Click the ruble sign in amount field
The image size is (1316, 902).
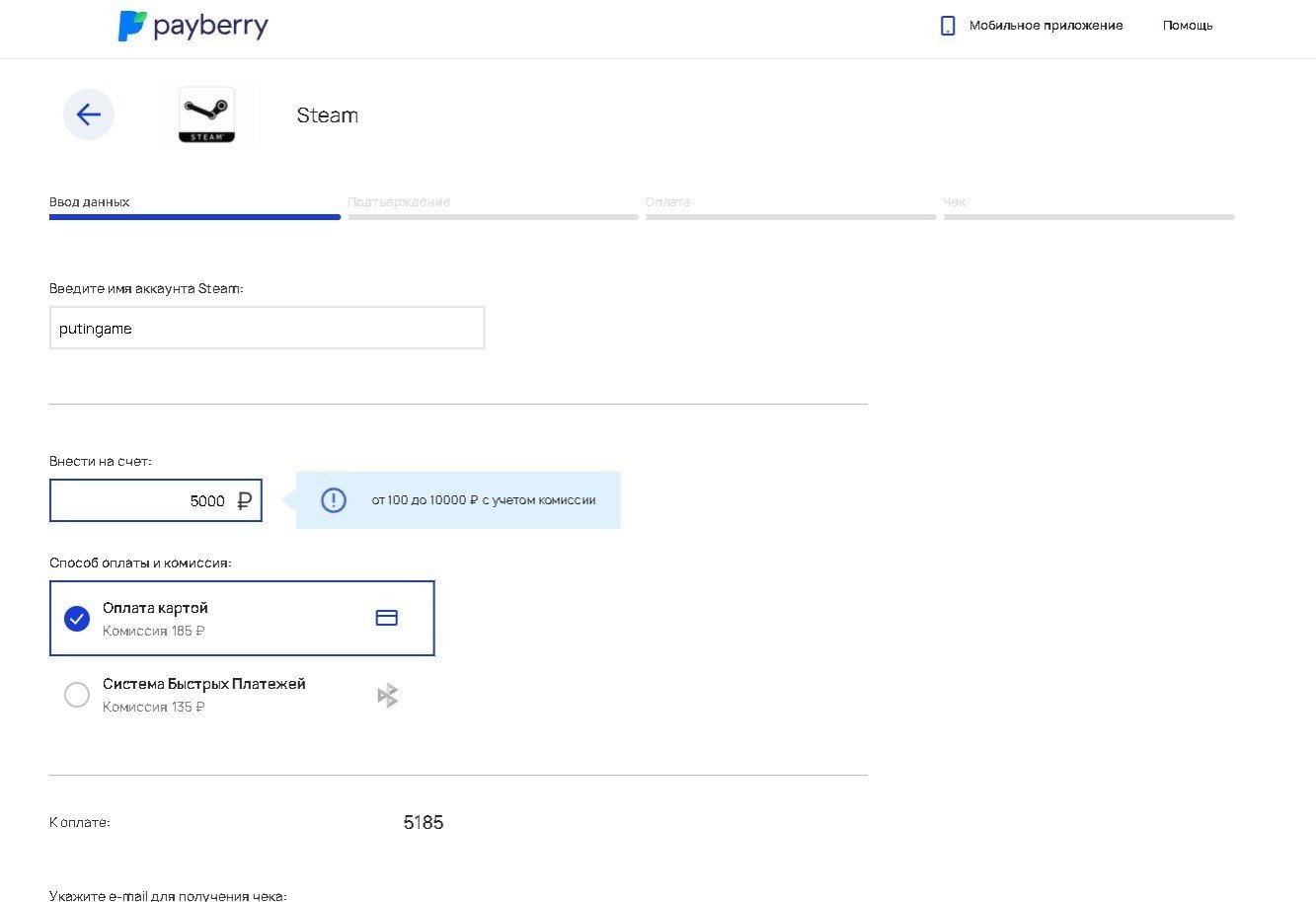(x=244, y=501)
